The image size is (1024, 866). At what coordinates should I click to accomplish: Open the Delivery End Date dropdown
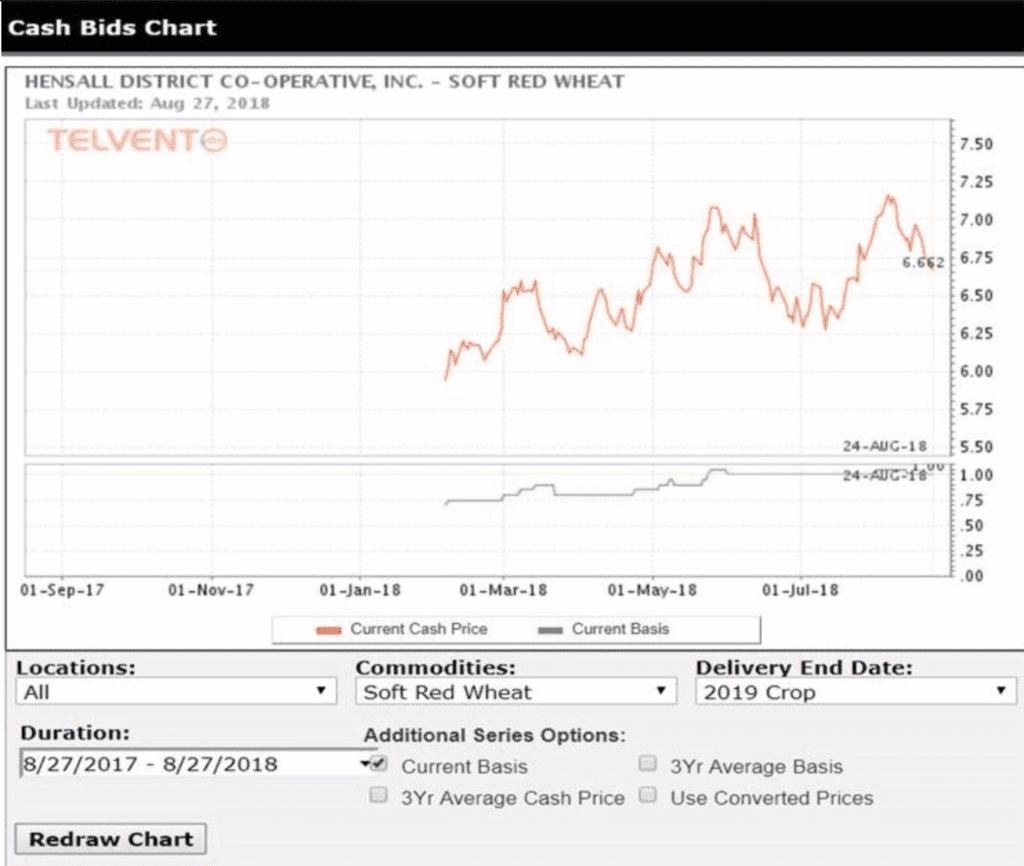(855, 691)
